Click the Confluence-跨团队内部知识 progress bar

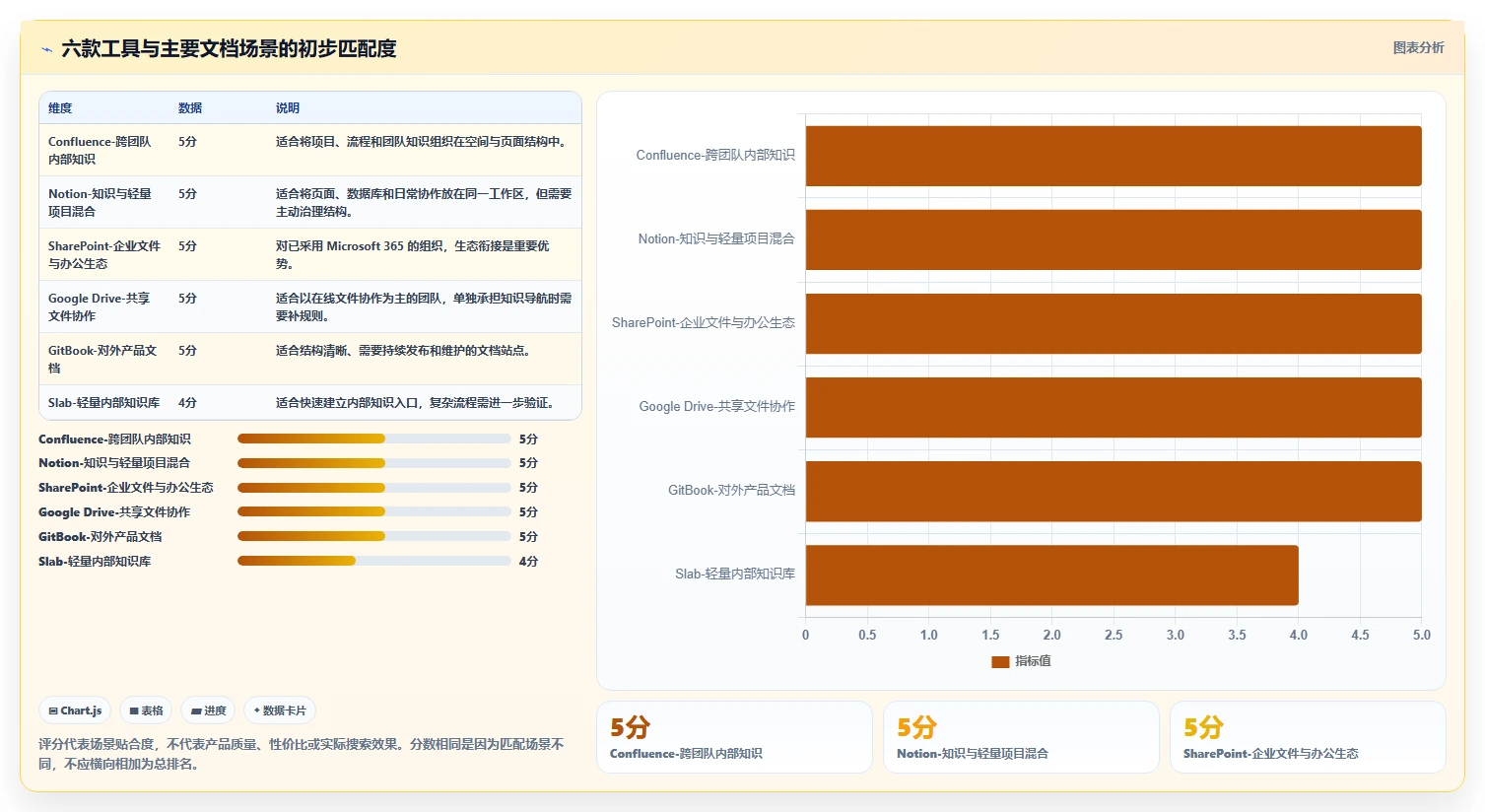(x=374, y=439)
